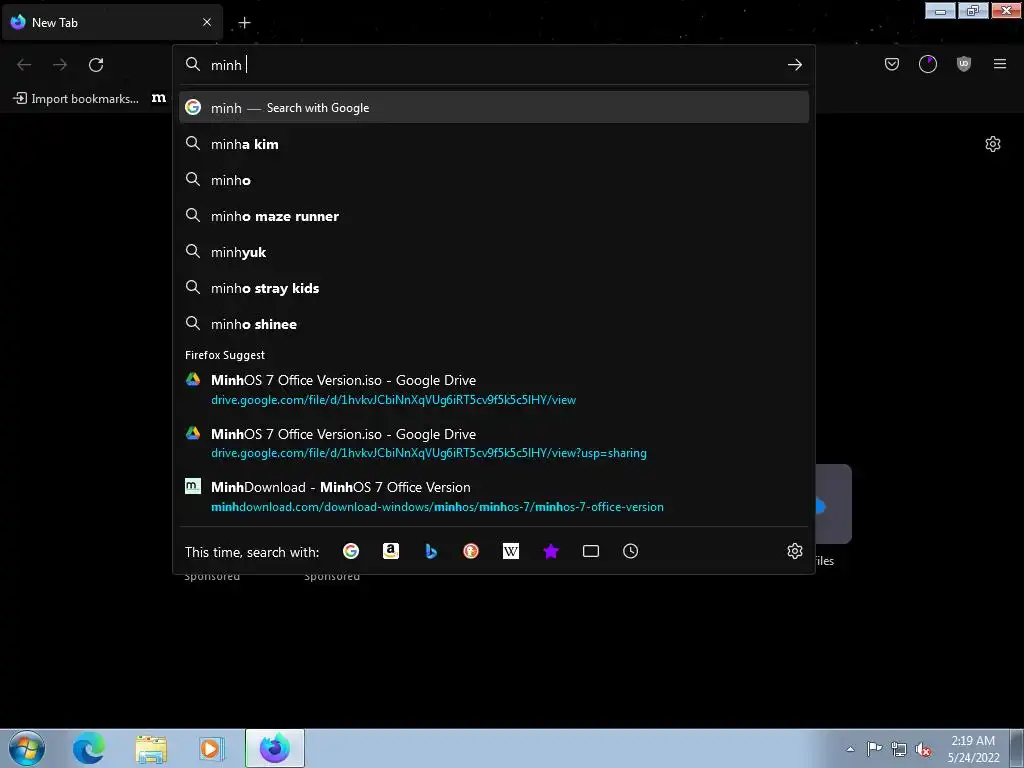
Task: Open search settings gear in dropdown
Action: point(794,551)
